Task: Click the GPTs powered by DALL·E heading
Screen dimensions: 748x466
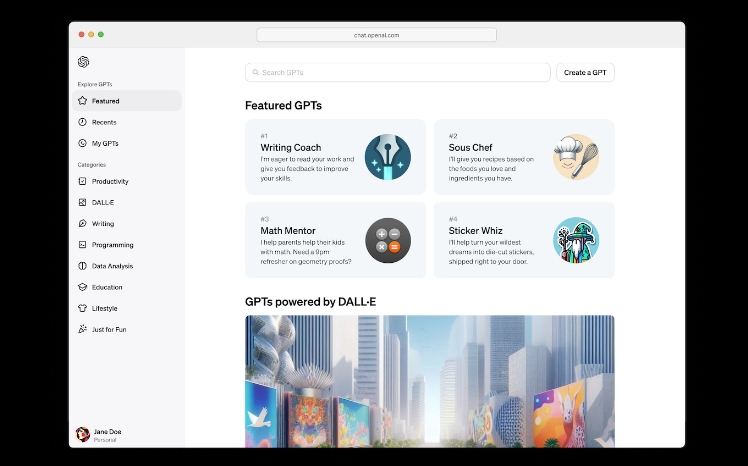Action: click(x=311, y=301)
